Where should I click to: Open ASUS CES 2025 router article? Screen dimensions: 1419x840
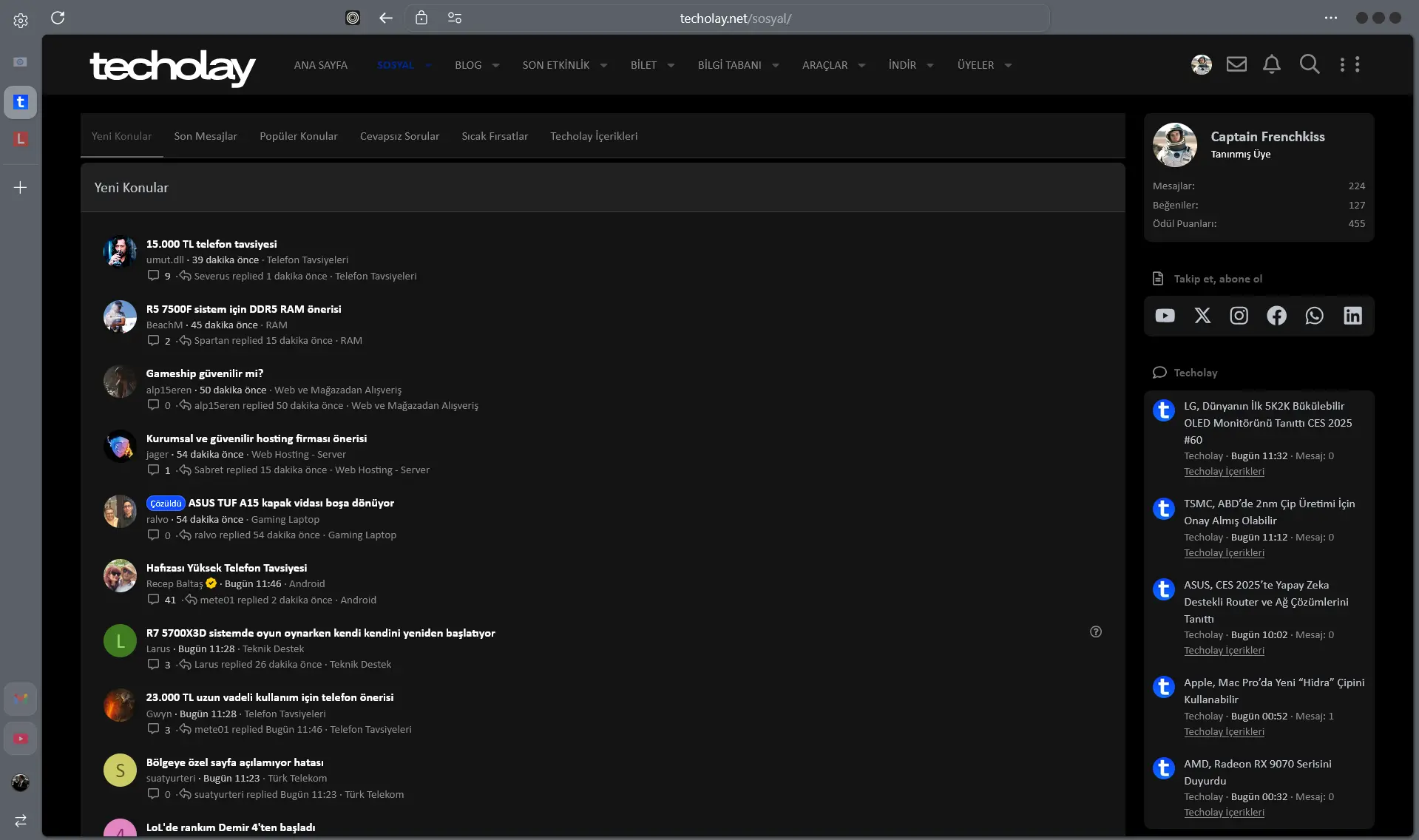[x=1266, y=601]
